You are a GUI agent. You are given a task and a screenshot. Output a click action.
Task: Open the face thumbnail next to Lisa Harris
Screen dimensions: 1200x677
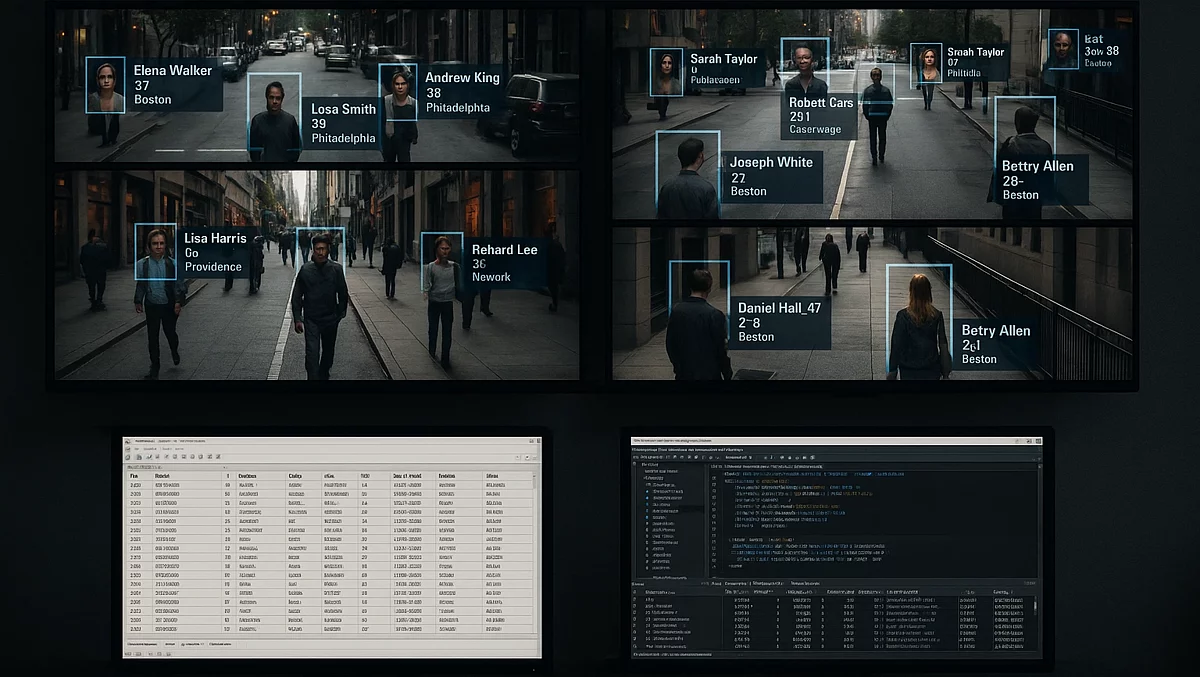155,251
